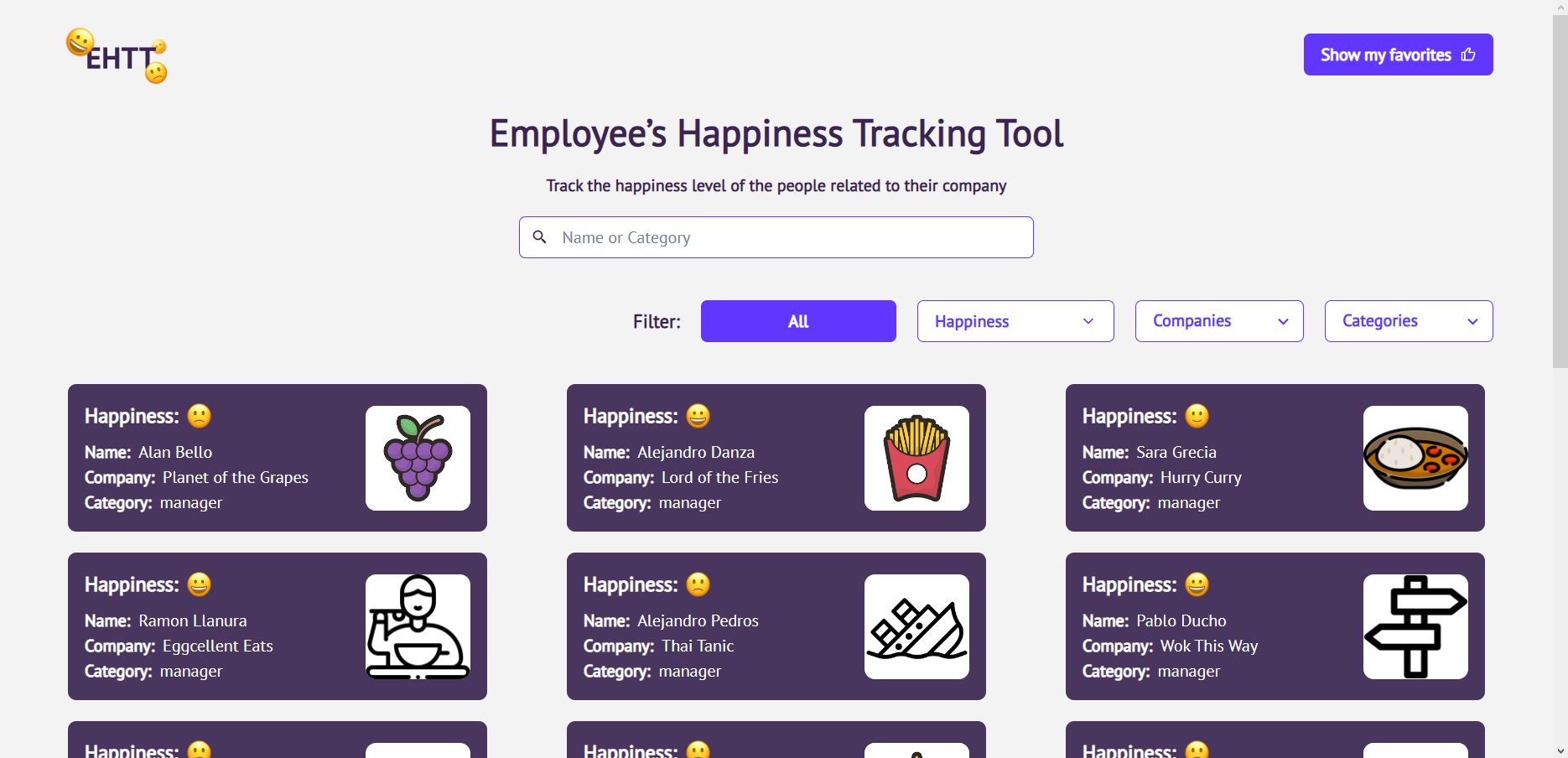Click the grinning emoji on Pablo Ducho card
1568x758 pixels.
1197,584
